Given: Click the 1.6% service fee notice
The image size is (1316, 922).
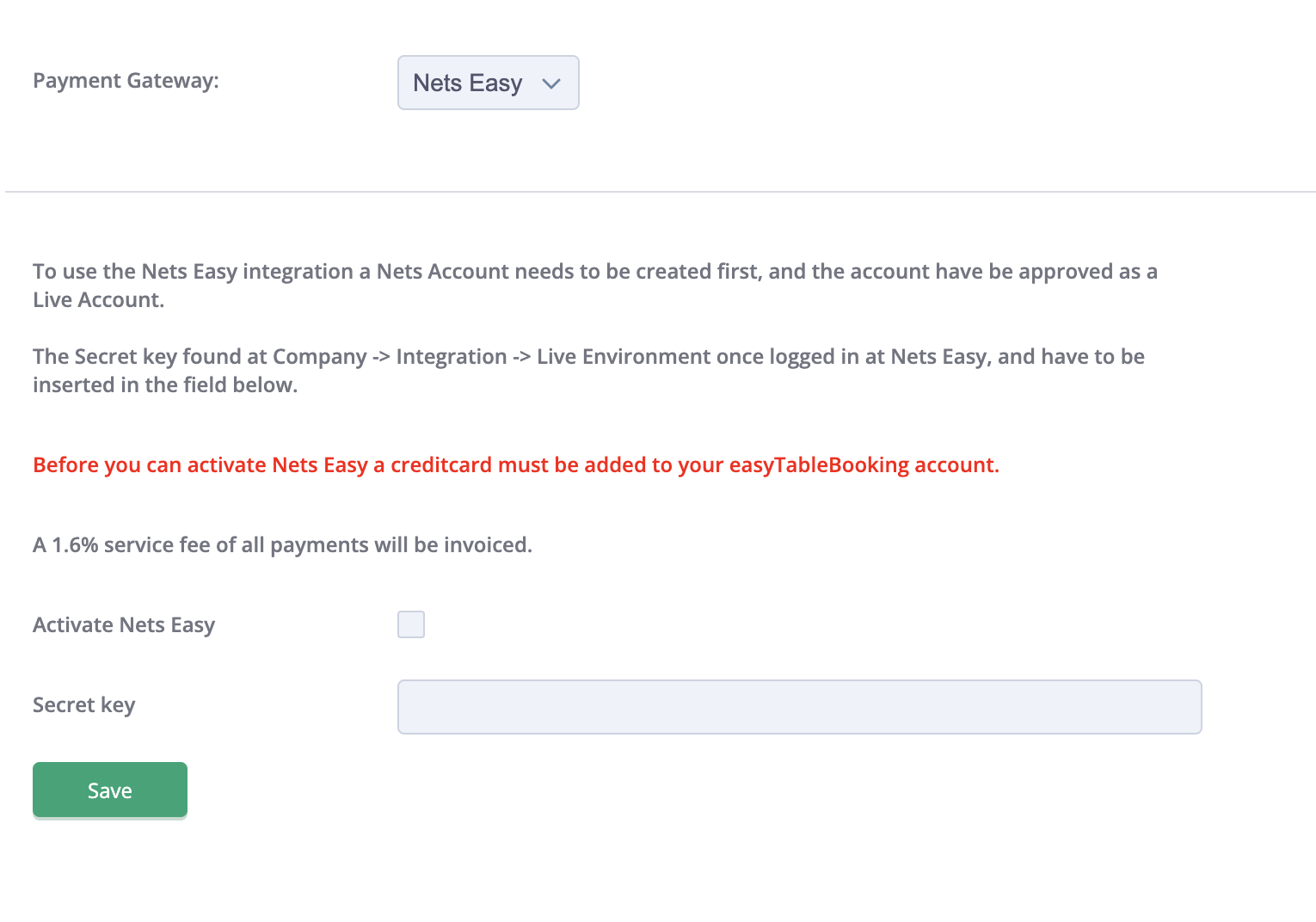Looking at the screenshot, I should [x=282, y=545].
